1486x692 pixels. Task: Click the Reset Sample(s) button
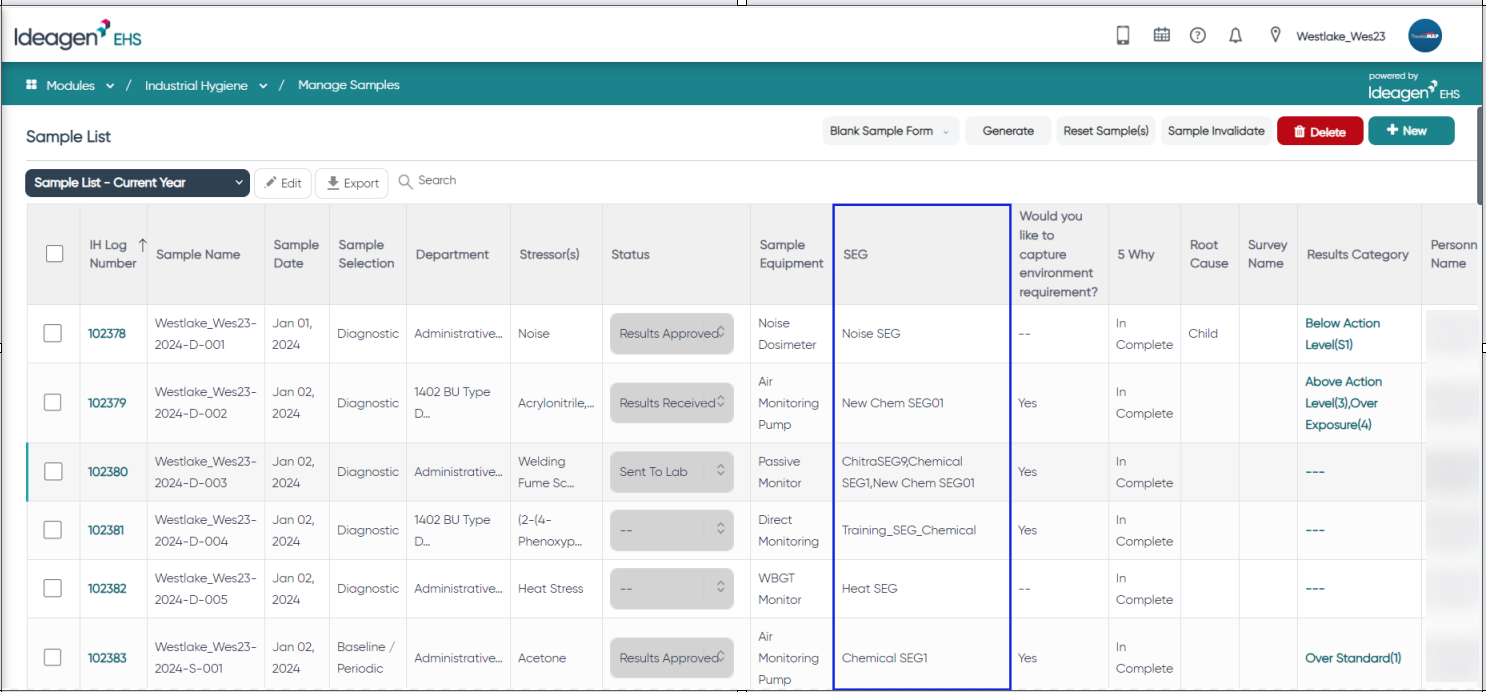coord(1106,131)
